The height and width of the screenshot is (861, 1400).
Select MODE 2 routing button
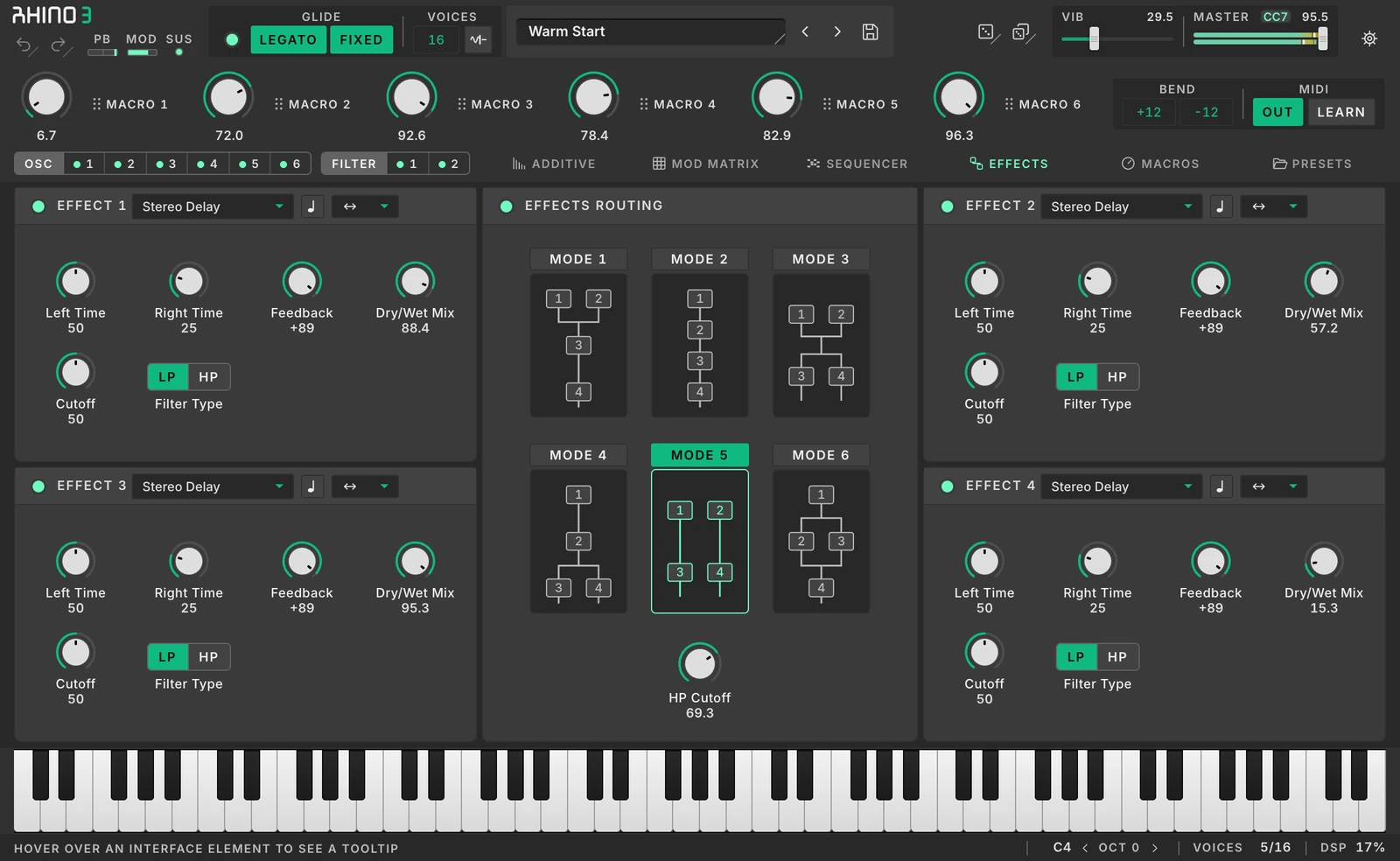[x=699, y=259]
